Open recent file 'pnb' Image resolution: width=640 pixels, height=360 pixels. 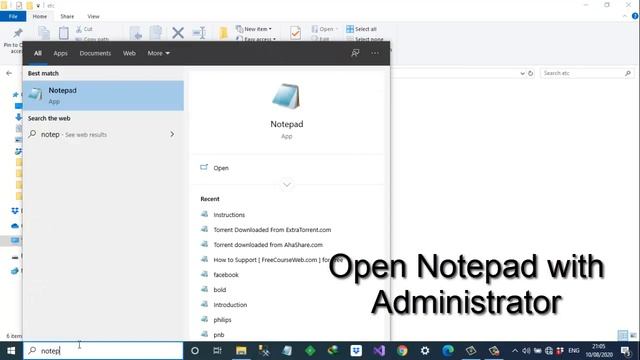point(219,335)
